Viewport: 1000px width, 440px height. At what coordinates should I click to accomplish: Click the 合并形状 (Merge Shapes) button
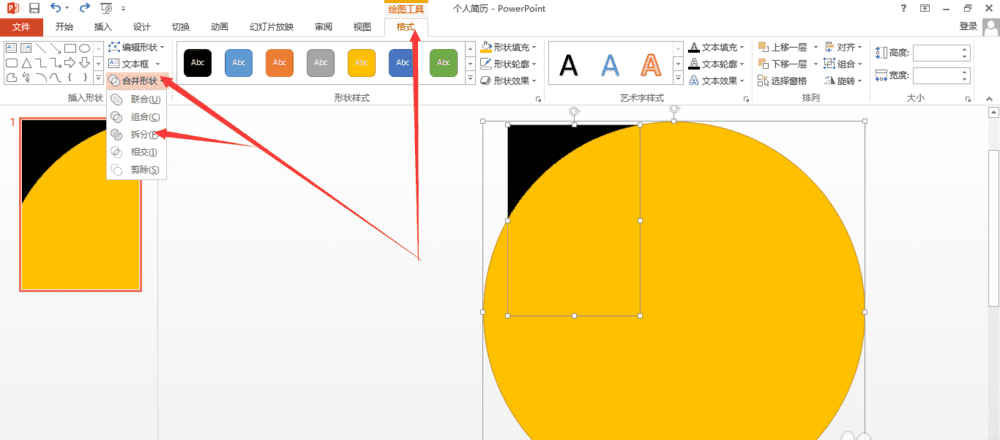(135, 81)
